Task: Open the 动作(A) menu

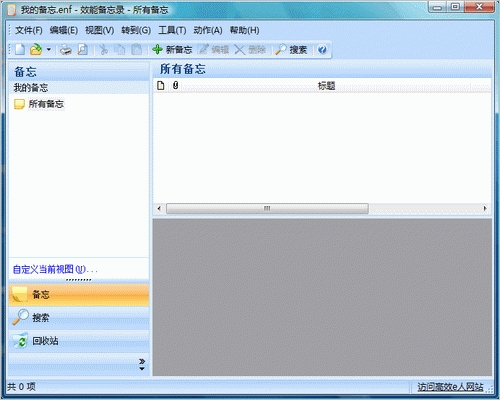Action: (x=208, y=30)
